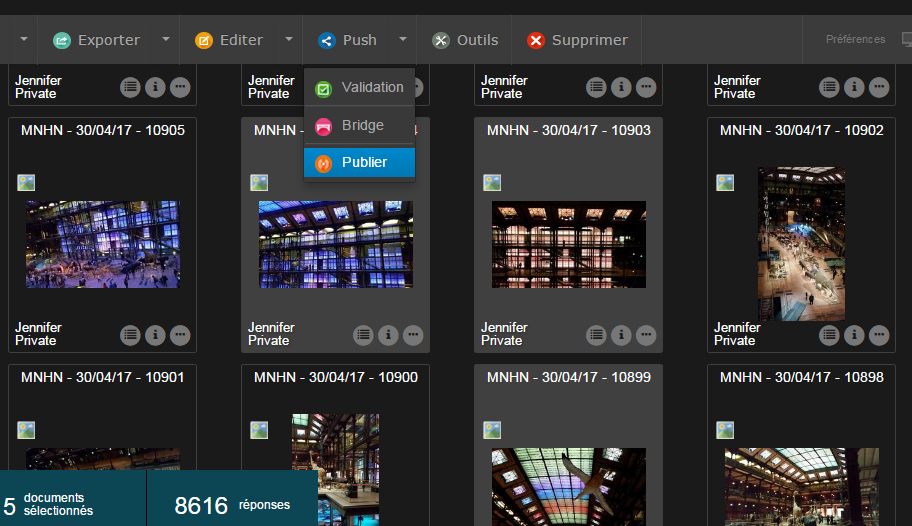Select thumbnail MNHN - 30/04/17 - 10905
This screenshot has height=526, width=912.
tap(102, 244)
